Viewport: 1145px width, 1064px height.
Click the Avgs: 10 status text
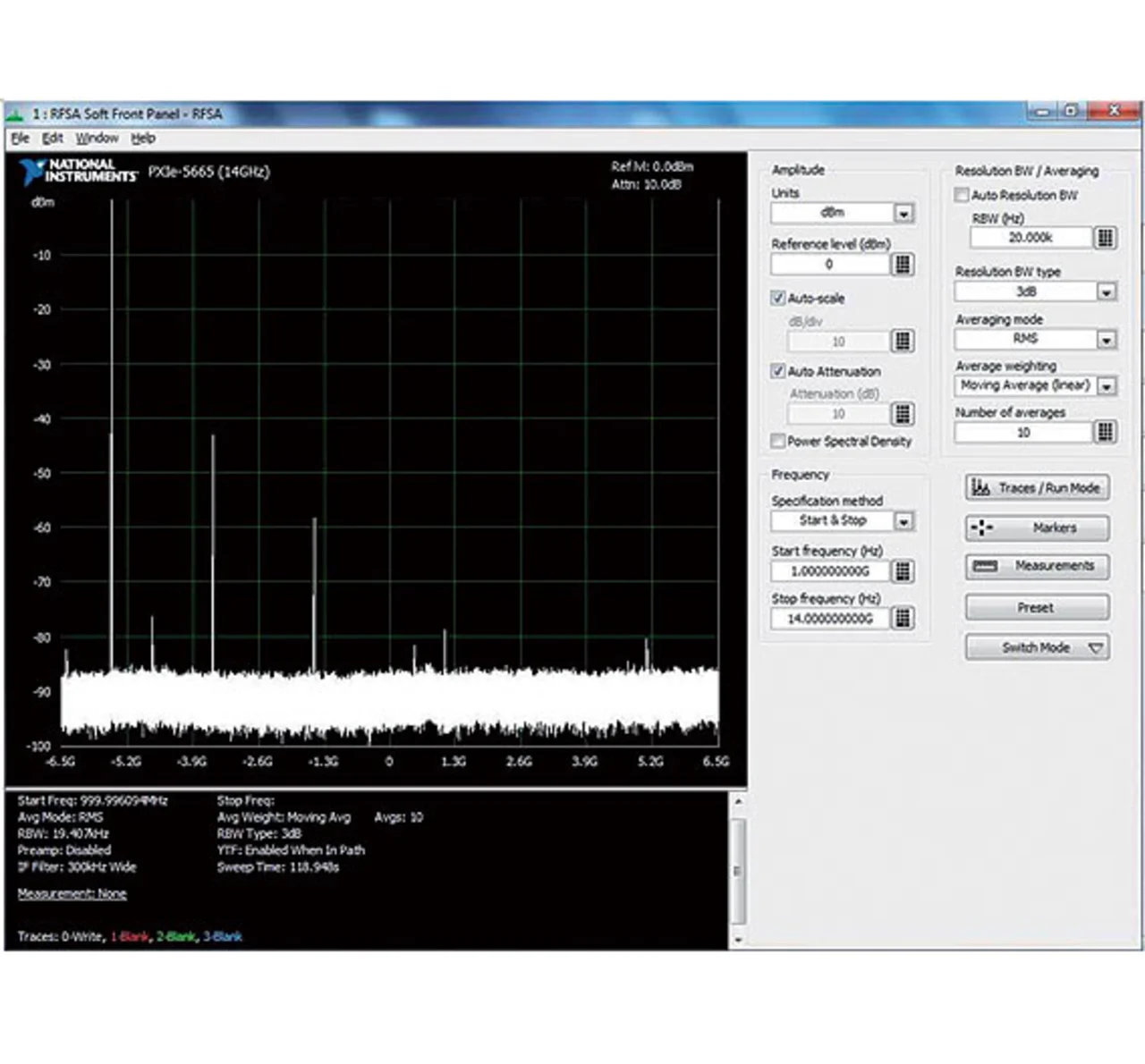pos(399,817)
